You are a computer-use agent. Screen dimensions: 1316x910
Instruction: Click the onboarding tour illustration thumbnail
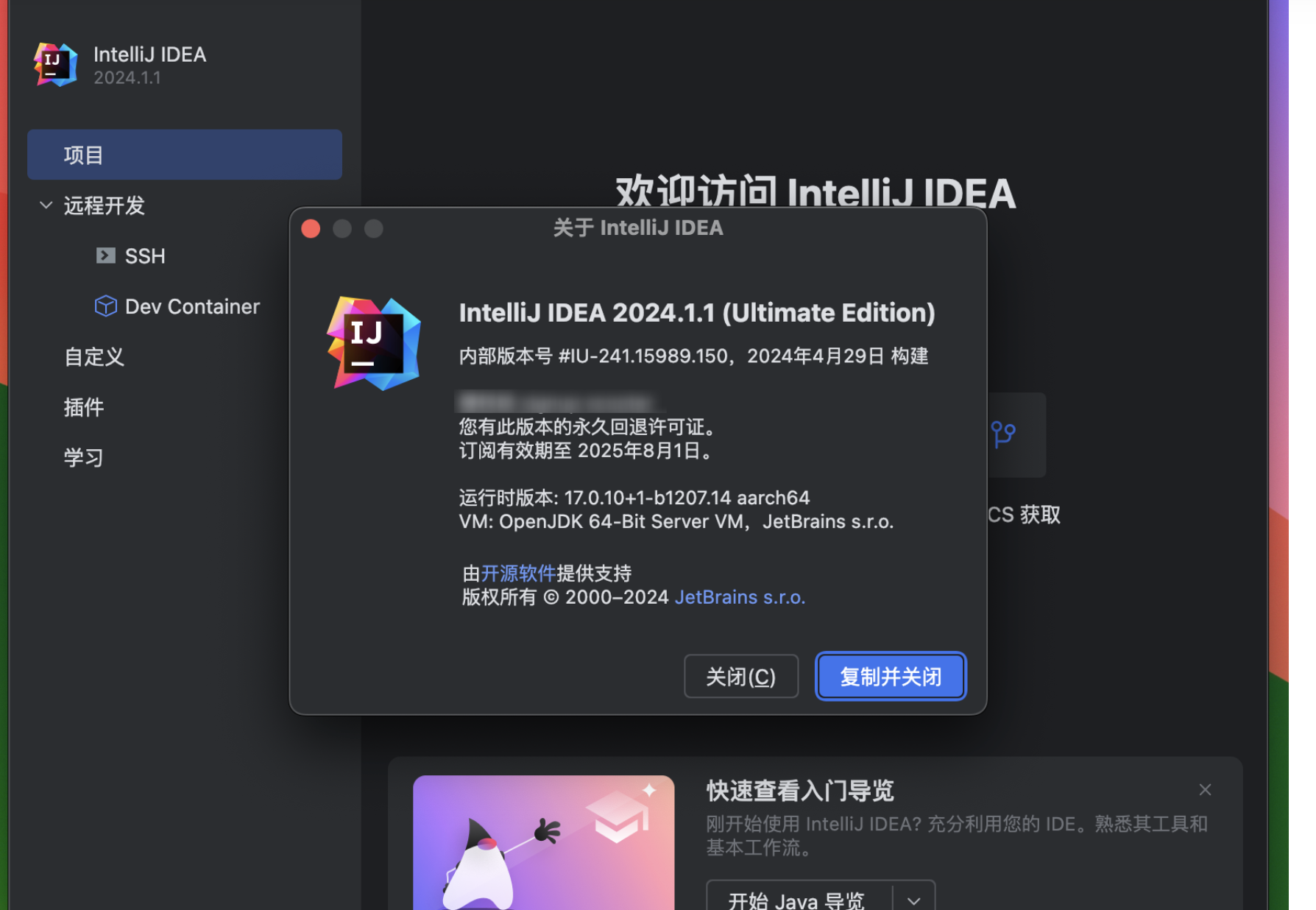click(544, 842)
